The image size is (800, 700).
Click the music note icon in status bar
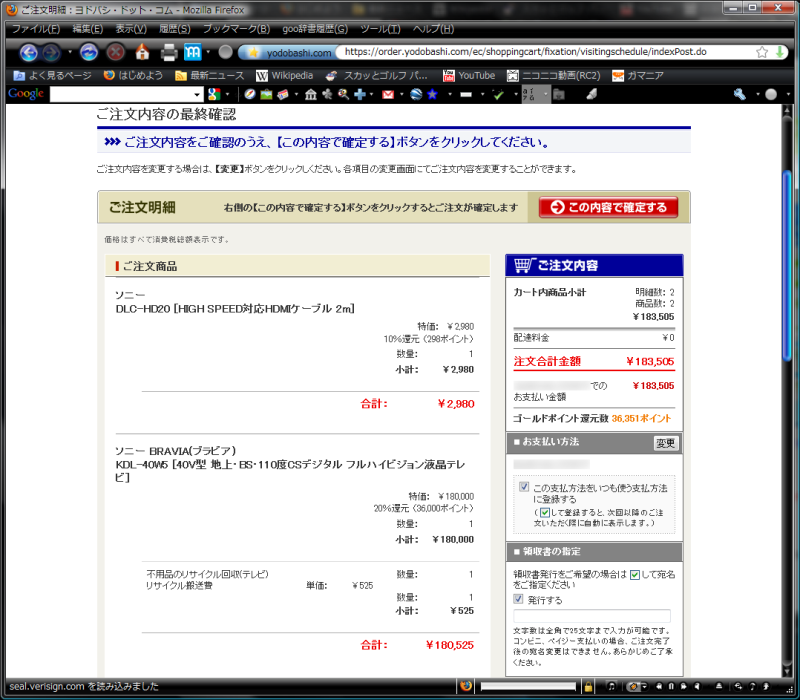tap(611, 687)
